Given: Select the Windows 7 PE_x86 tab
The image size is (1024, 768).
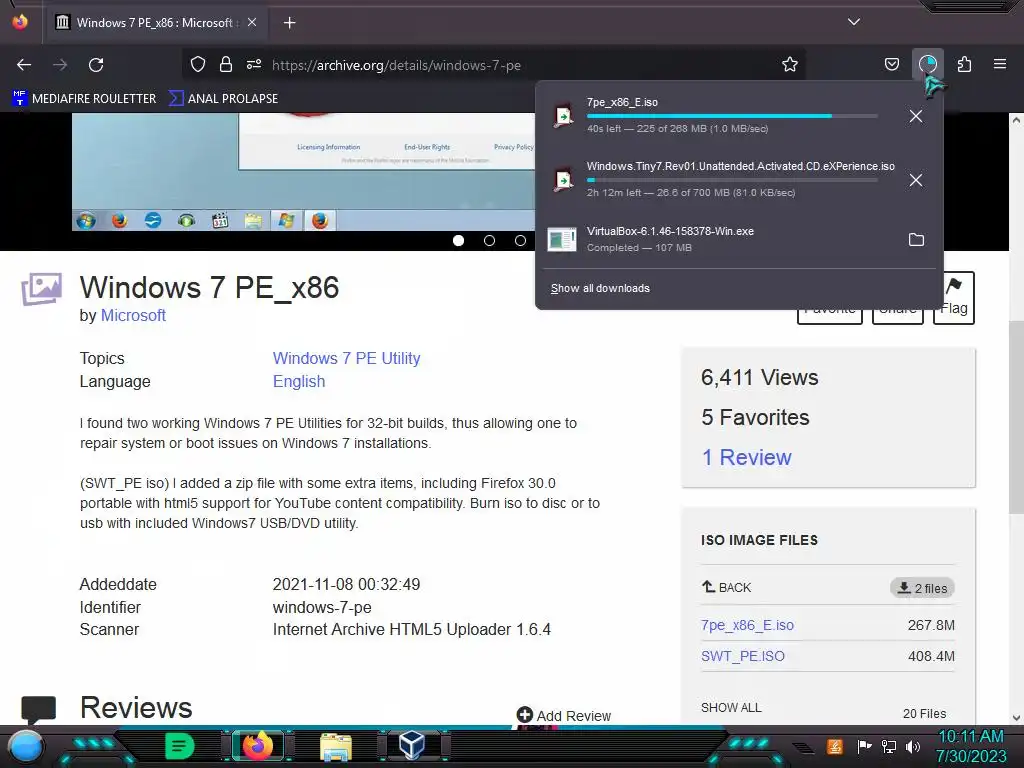Looking at the screenshot, I should click(156, 23).
